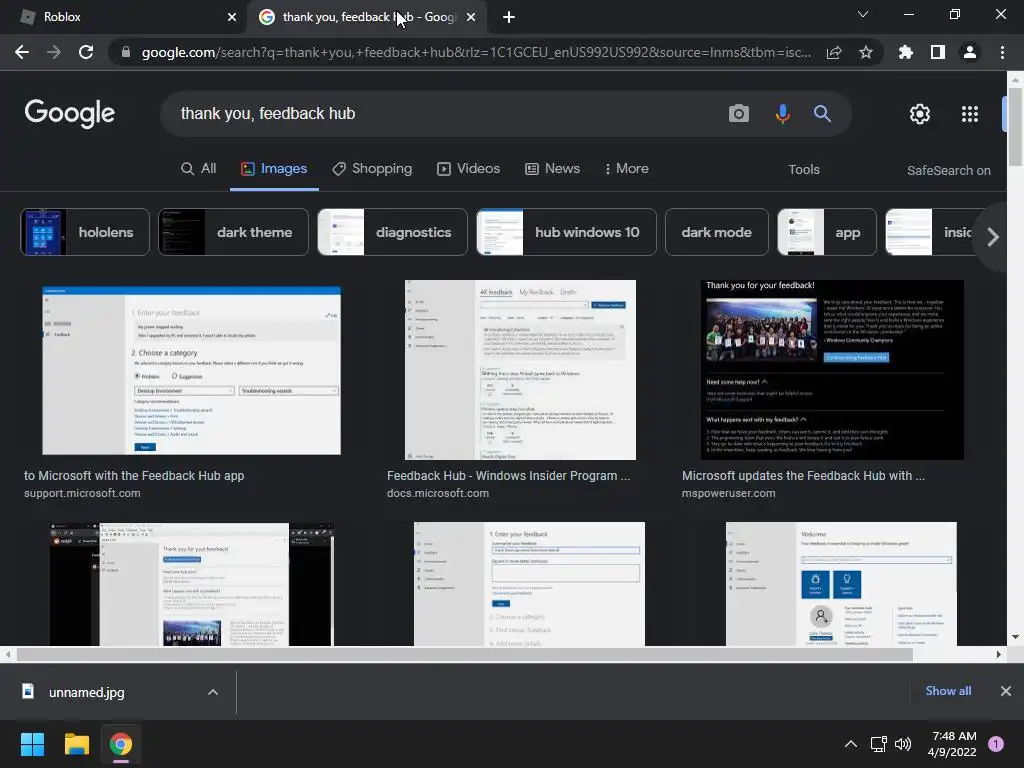The width and height of the screenshot is (1024, 768).
Task: Share this page via address bar icon
Action: [x=834, y=53]
